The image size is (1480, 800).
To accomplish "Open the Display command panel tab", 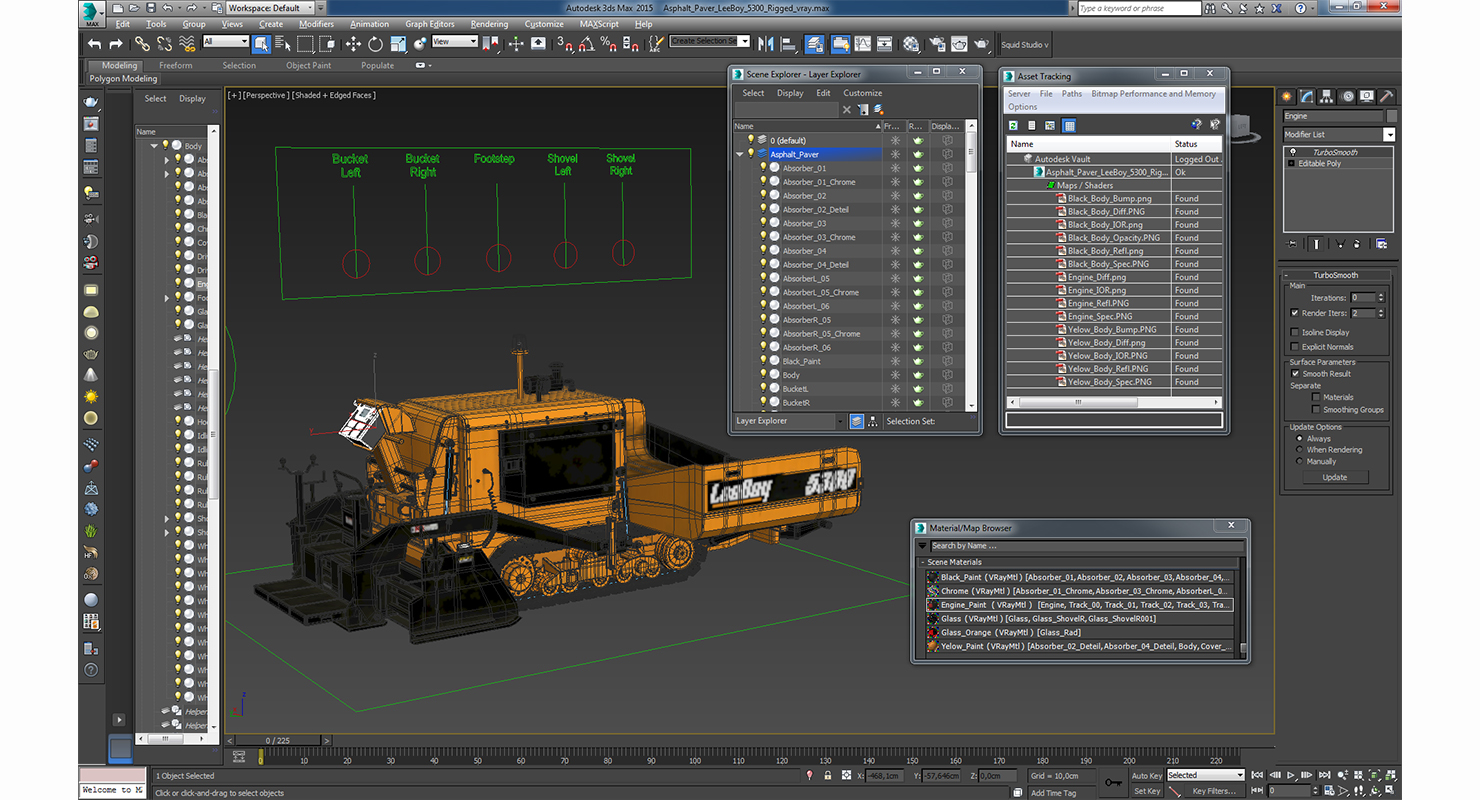I will (1367, 96).
